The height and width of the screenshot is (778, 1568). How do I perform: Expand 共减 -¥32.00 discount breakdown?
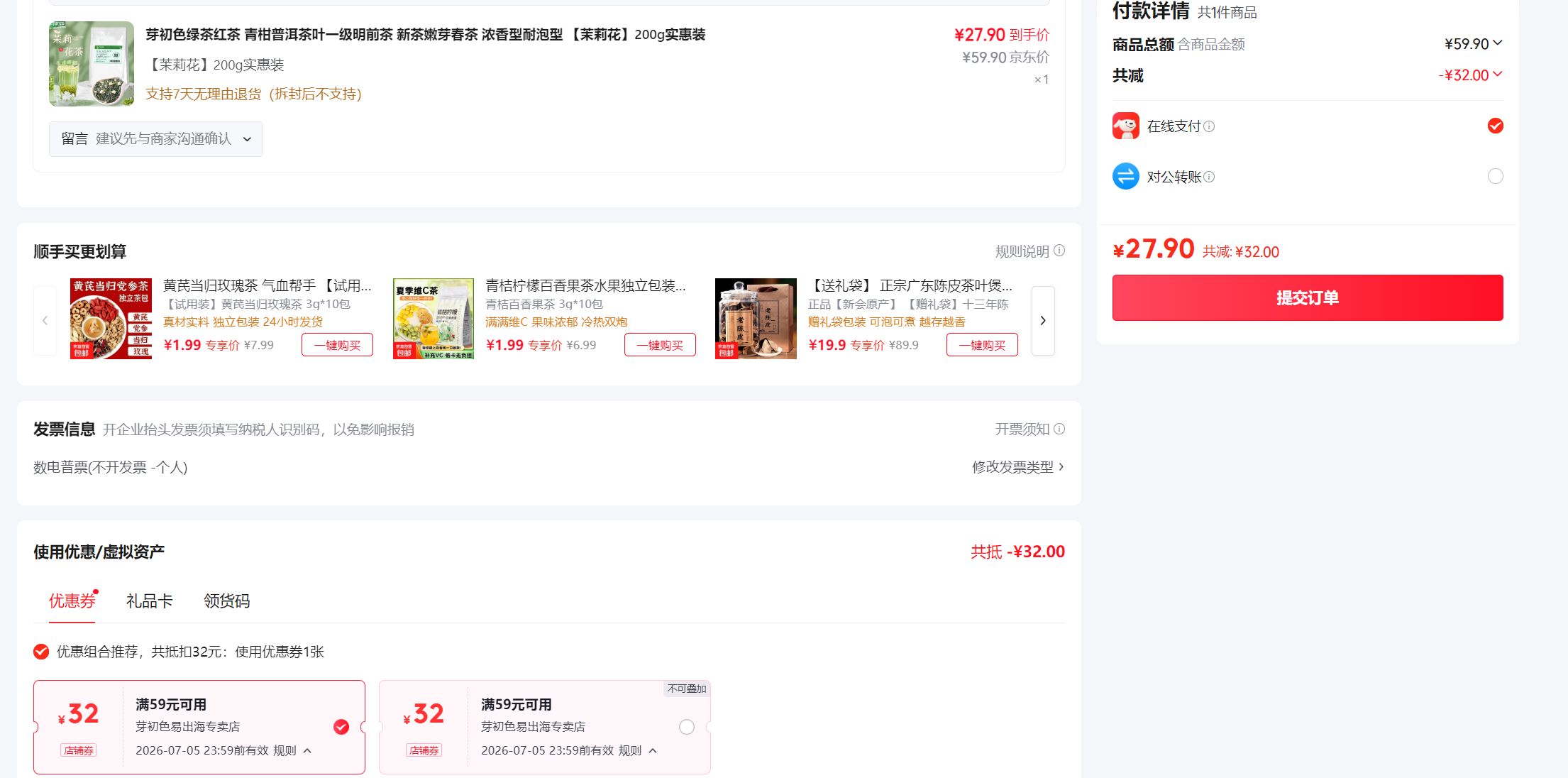(x=1498, y=74)
